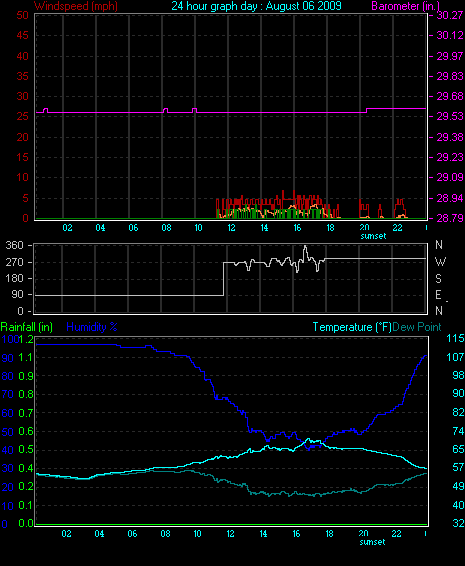Click the compass letter E
The height and width of the screenshot is (566, 465).
click(x=438, y=295)
